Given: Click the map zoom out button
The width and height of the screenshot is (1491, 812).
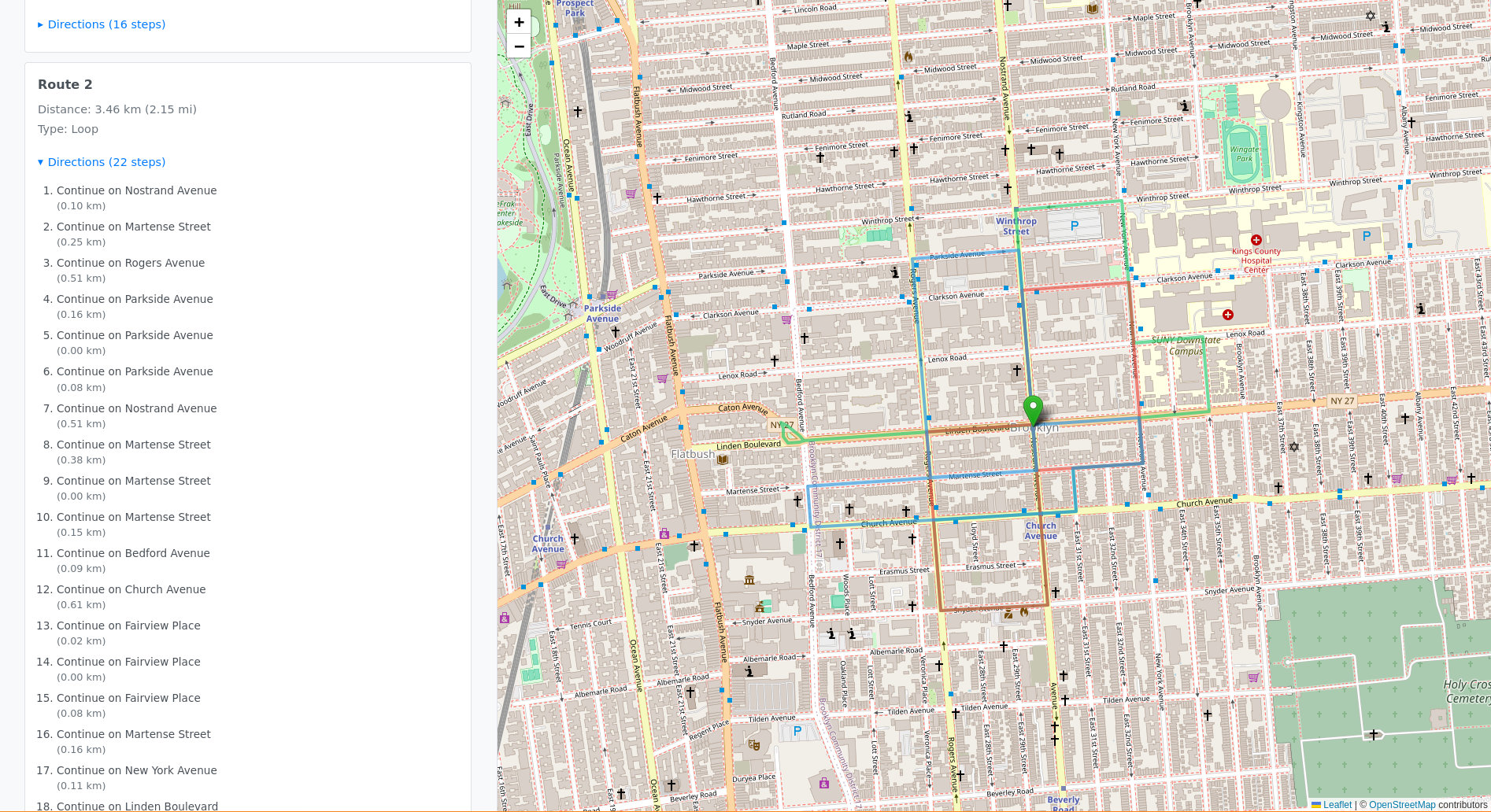Looking at the screenshot, I should point(519,46).
